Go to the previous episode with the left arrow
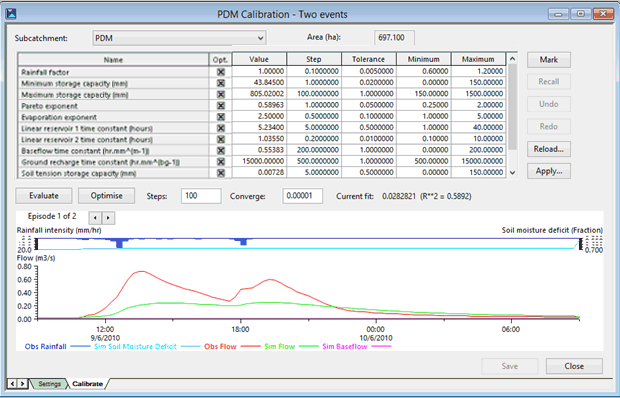Viewport: 620px width, 398px height. click(x=95, y=218)
